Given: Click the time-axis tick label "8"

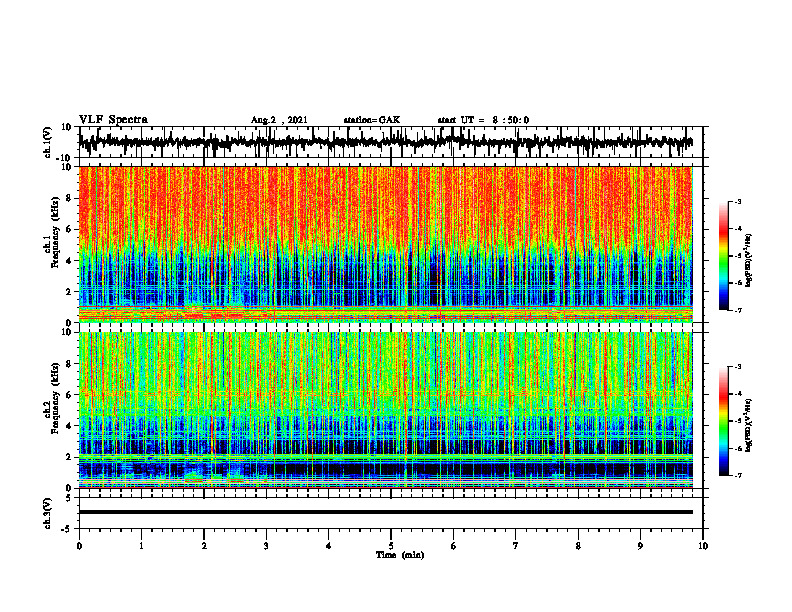Looking at the screenshot, I should [578, 546].
